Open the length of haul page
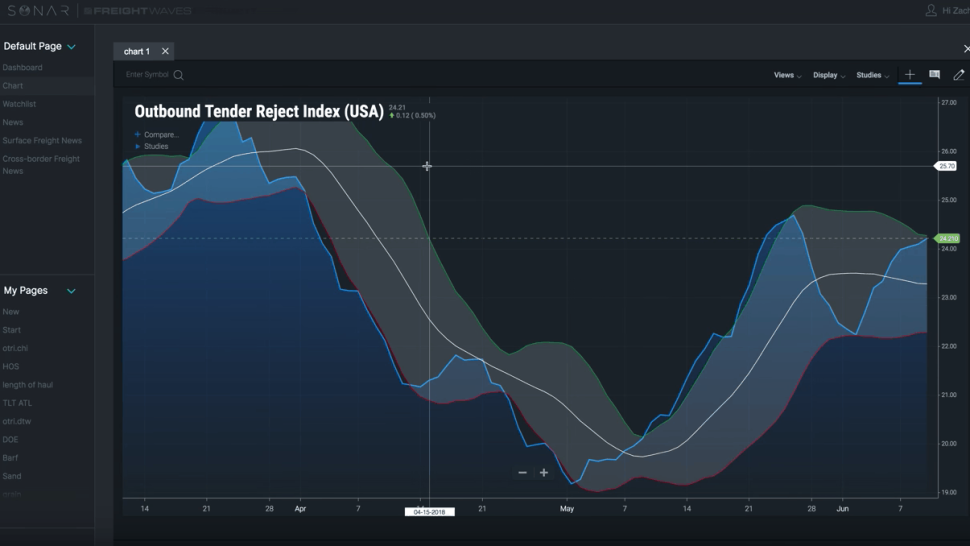This screenshot has width=970, height=546. click(x=28, y=385)
